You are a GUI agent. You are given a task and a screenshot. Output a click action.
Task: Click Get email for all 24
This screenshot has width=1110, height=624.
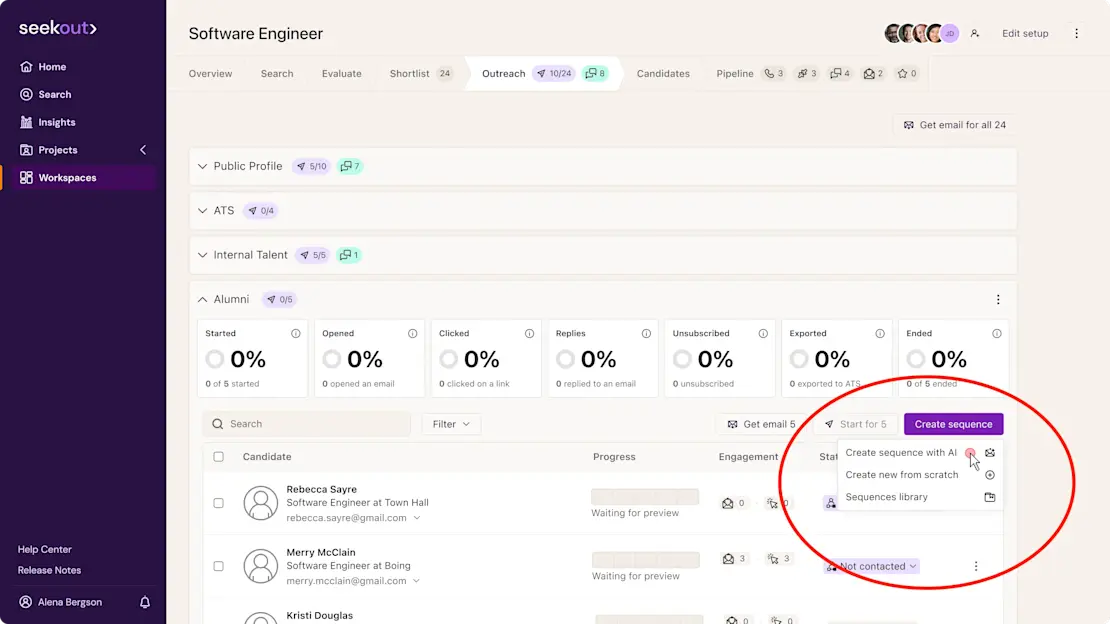[x=955, y=125]
